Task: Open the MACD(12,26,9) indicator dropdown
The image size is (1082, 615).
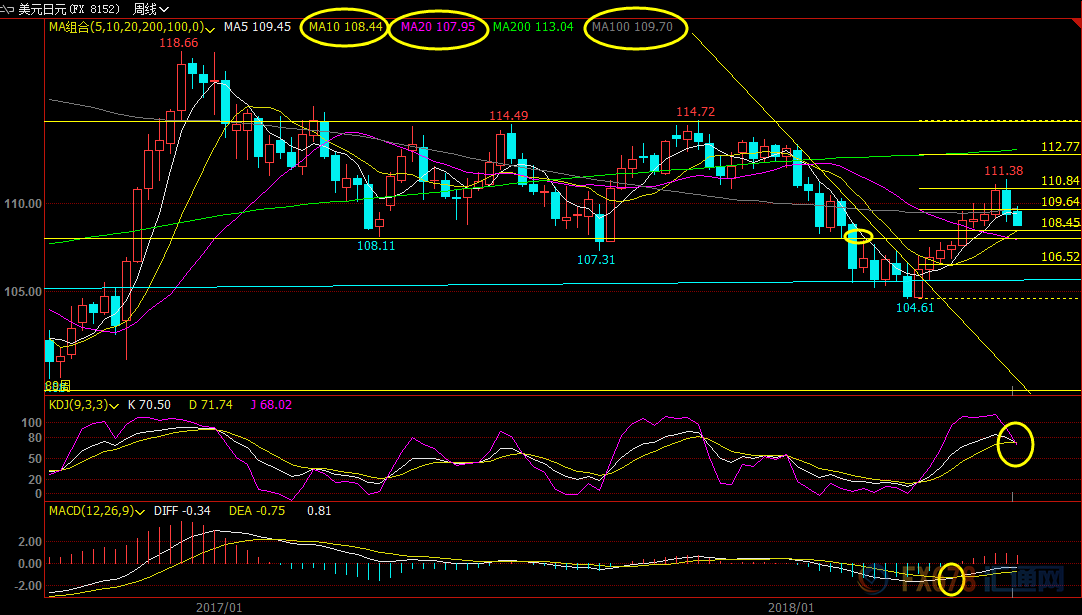Action: [142, 512]
